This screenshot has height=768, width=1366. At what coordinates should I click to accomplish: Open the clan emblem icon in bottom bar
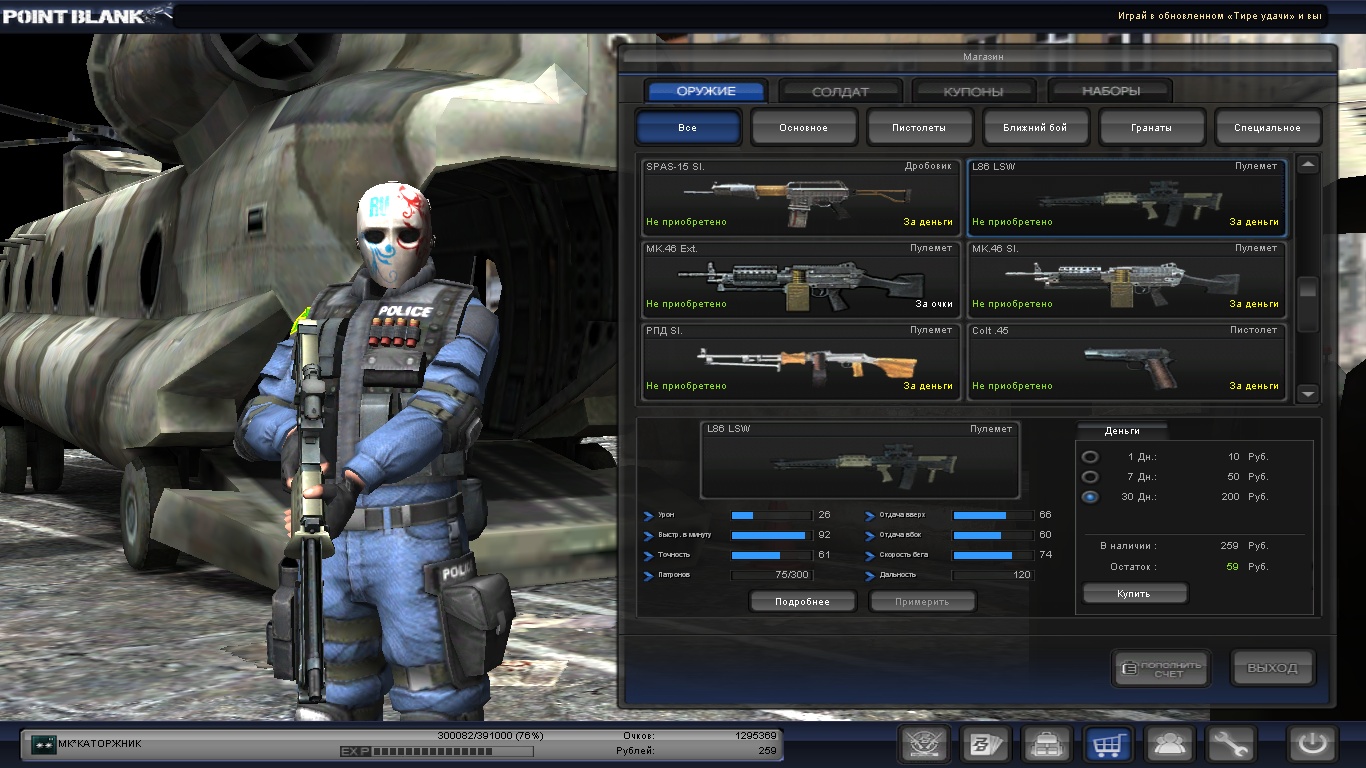[x=924, y=744]
